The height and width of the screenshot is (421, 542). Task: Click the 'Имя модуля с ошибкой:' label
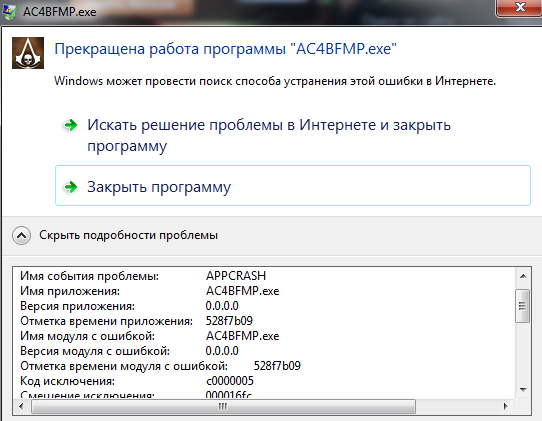click(x=87, y=336)
